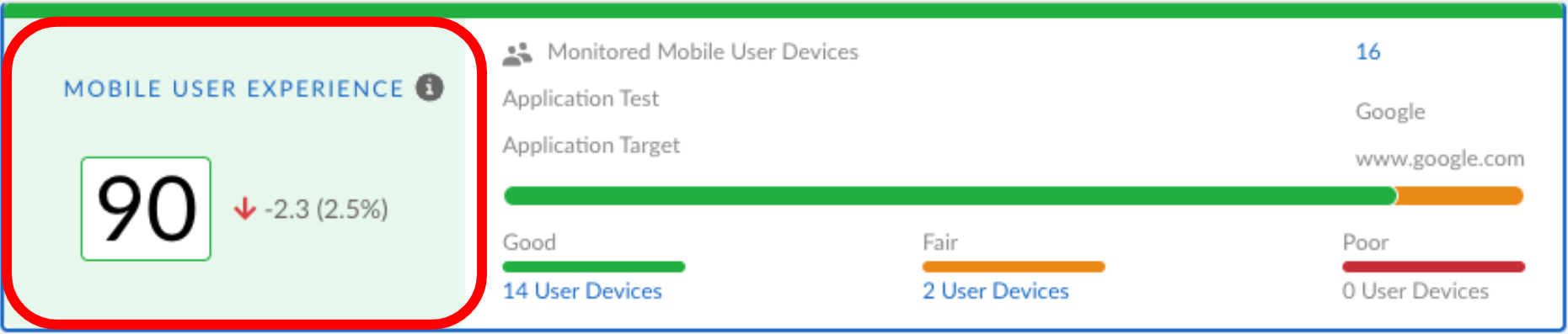Screen dimensions: 1568x334
Task: Click the Mobile User Experience heading
Action: [x=234, y=88]
